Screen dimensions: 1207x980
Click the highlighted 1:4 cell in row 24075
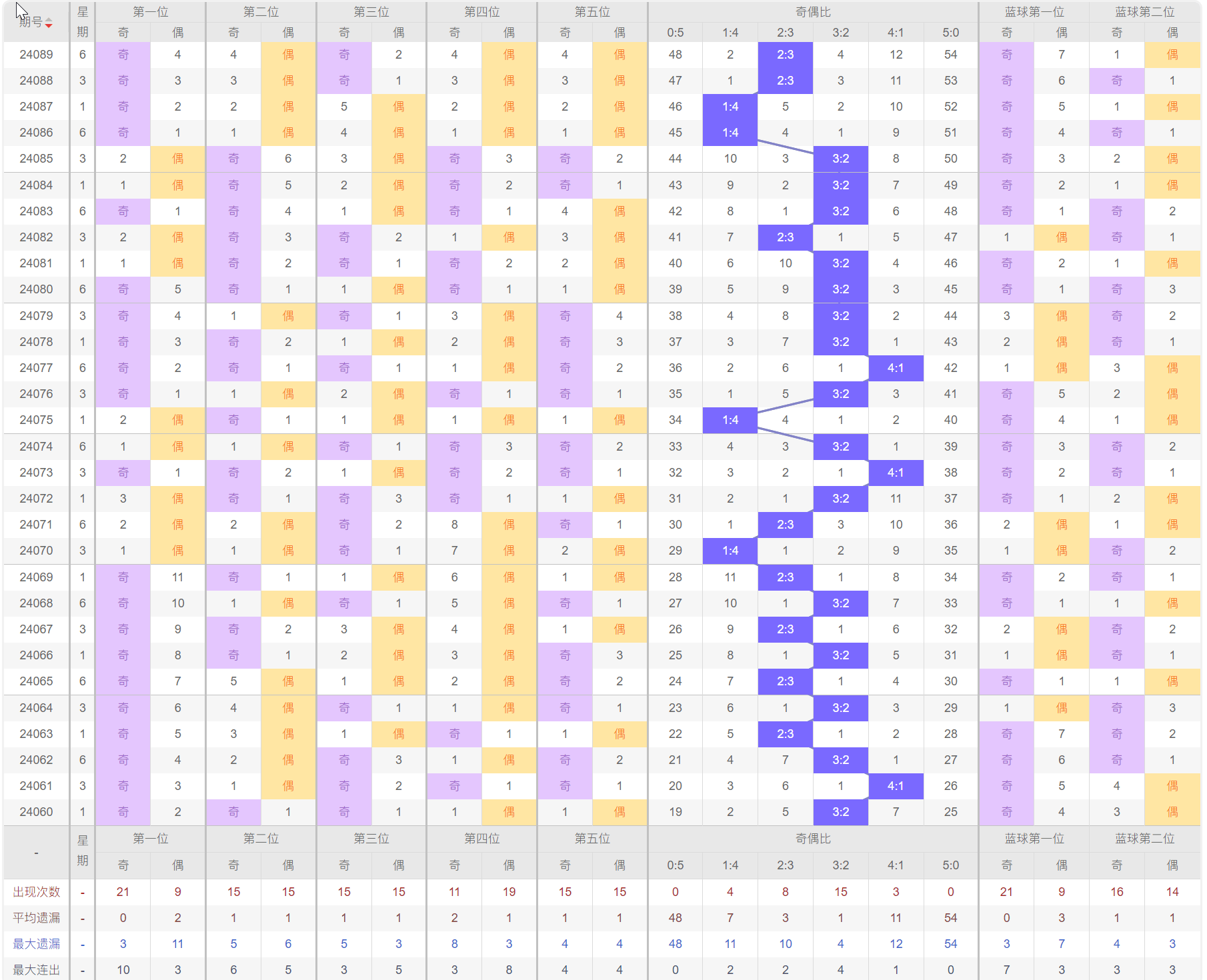click(x=730, y=420)
